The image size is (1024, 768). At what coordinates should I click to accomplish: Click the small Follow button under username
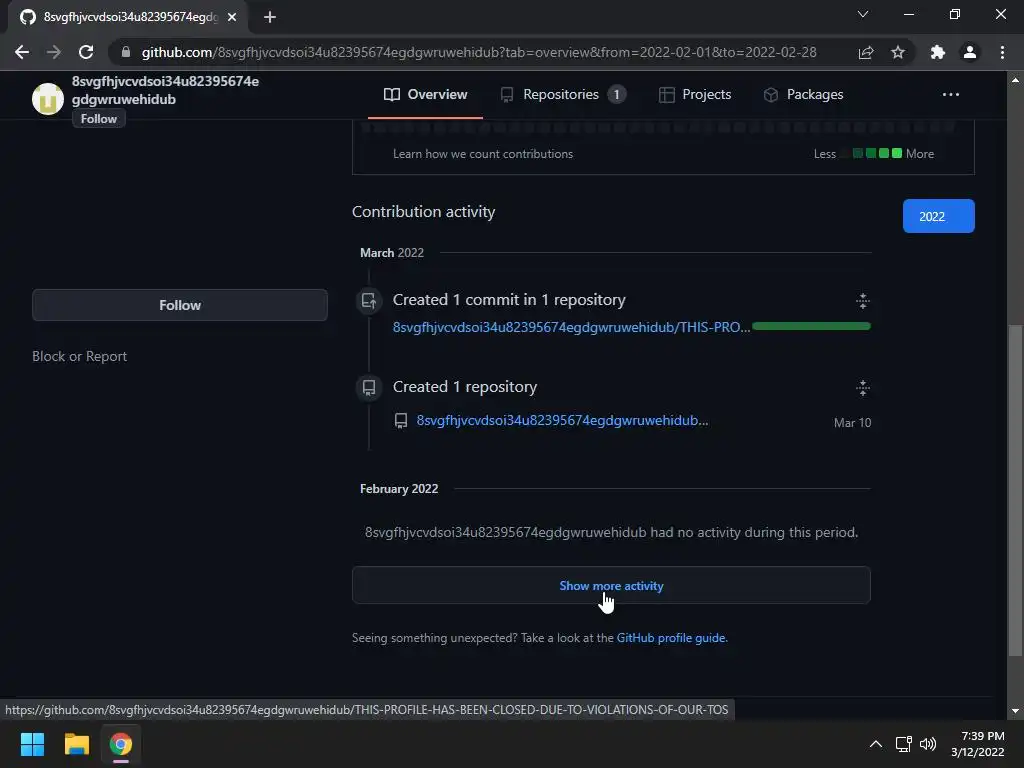[x=99, y=119]
